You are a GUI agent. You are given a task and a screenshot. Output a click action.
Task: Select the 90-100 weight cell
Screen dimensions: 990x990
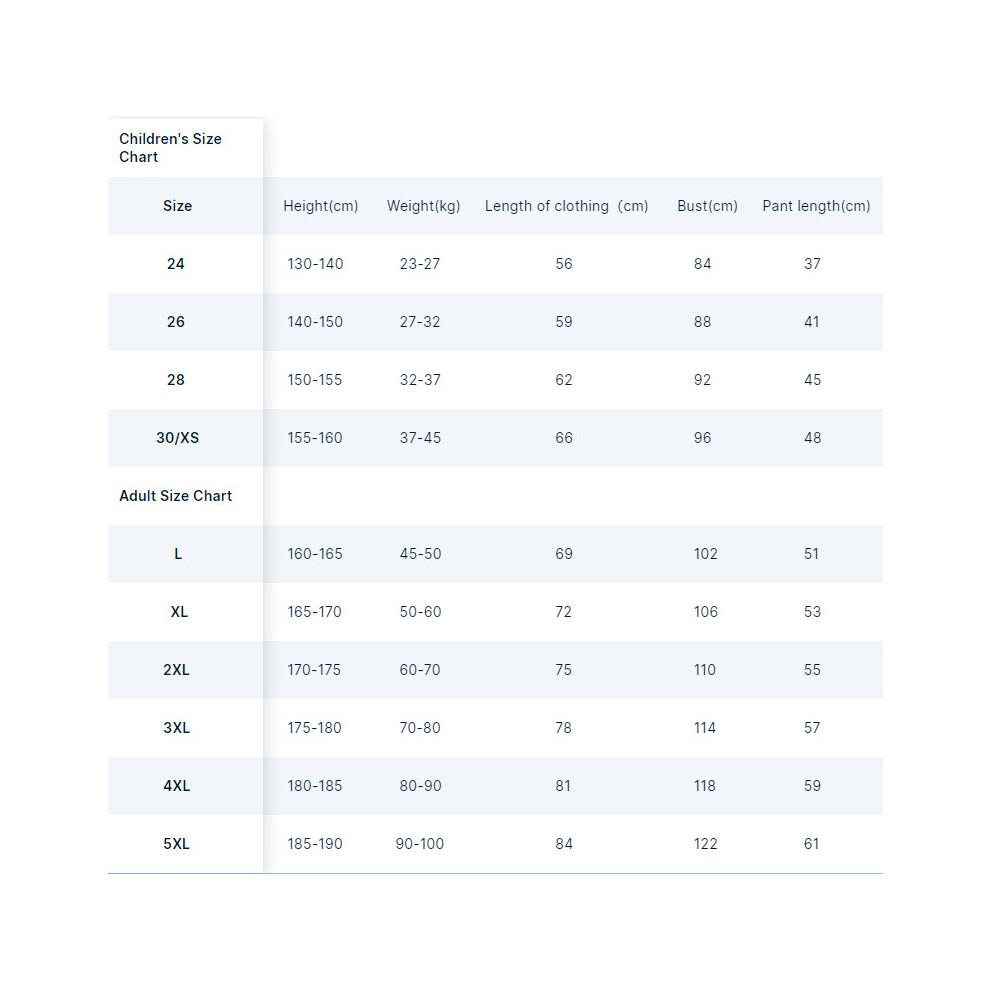click(420, 844)
